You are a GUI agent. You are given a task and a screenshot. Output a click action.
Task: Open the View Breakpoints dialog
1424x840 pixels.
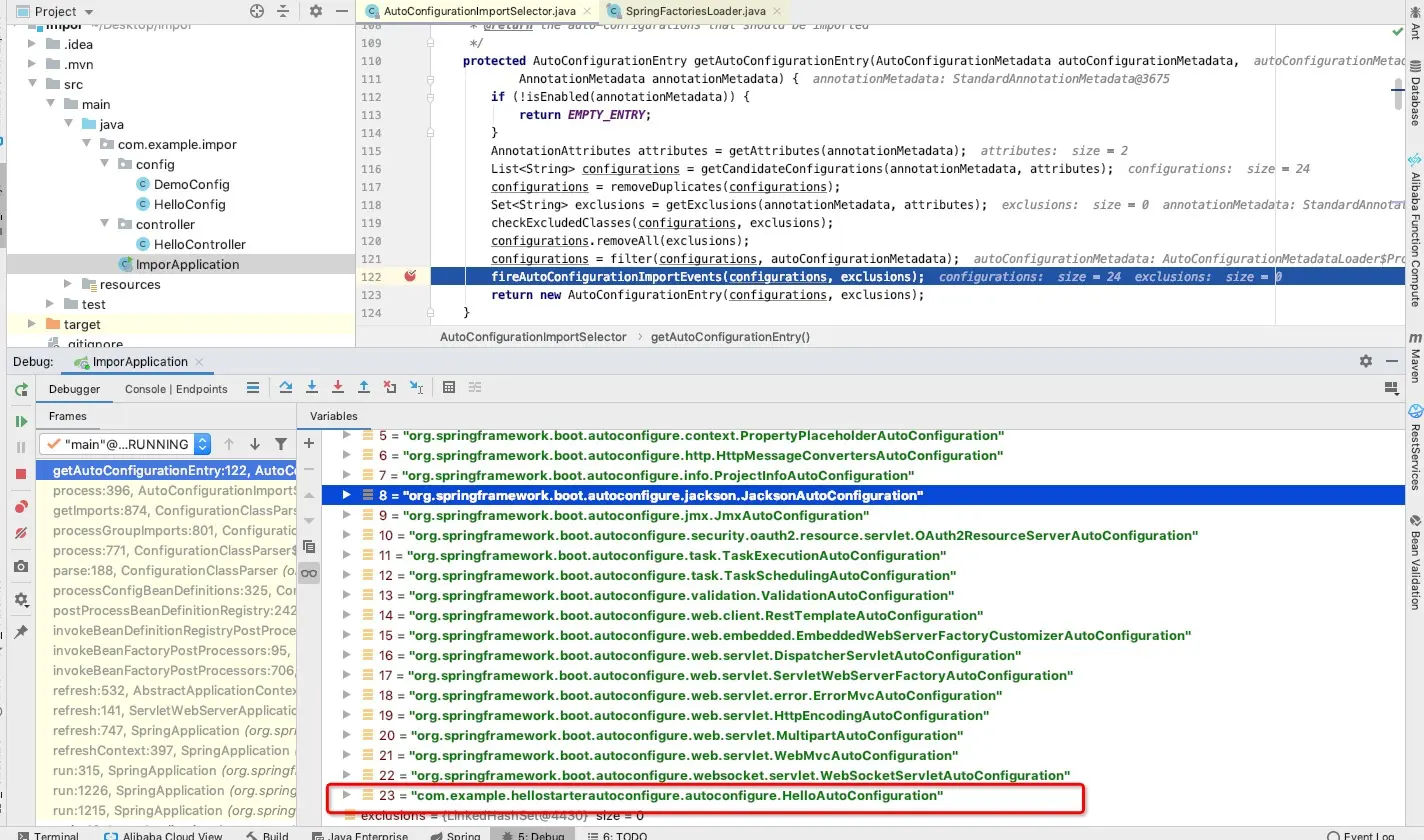coord(21,507)
